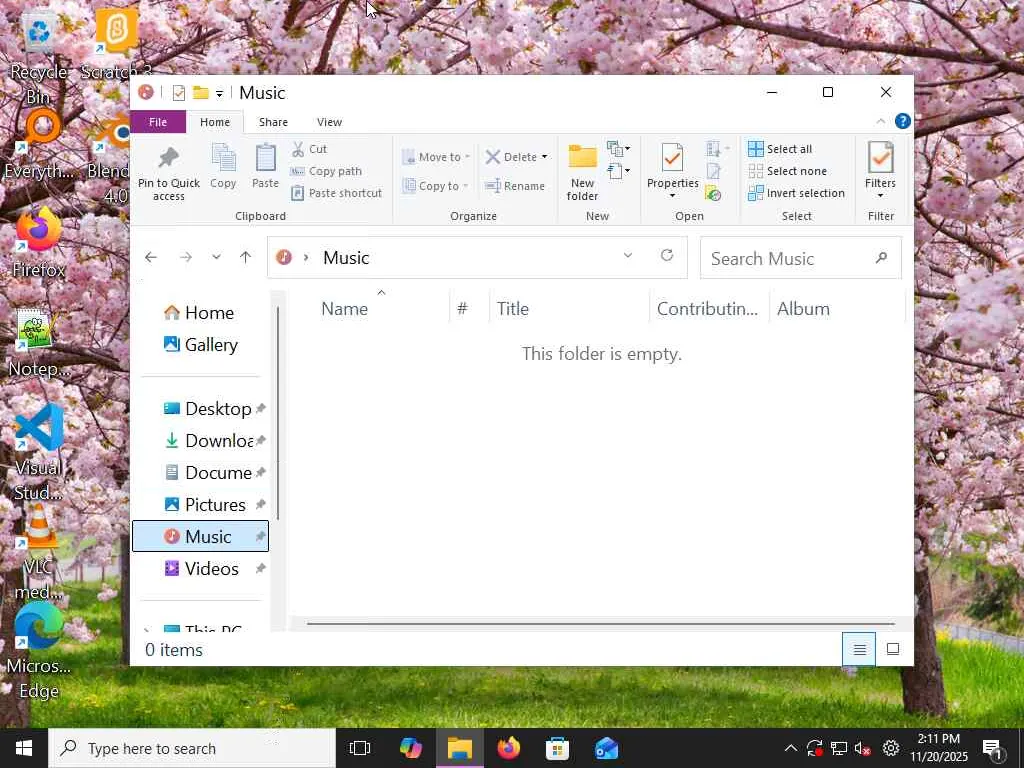
Task: Open the Filters menu
Action: point(880,171)
